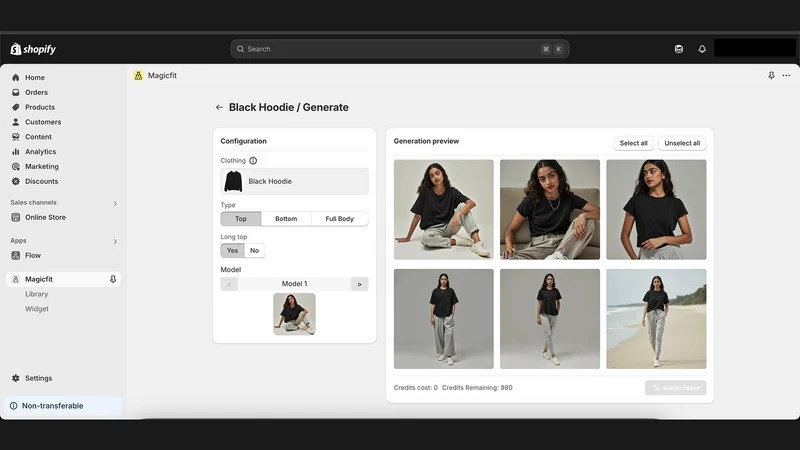
Task: Select studio walking preview on gray backdrop
Action: click(550, 319)
